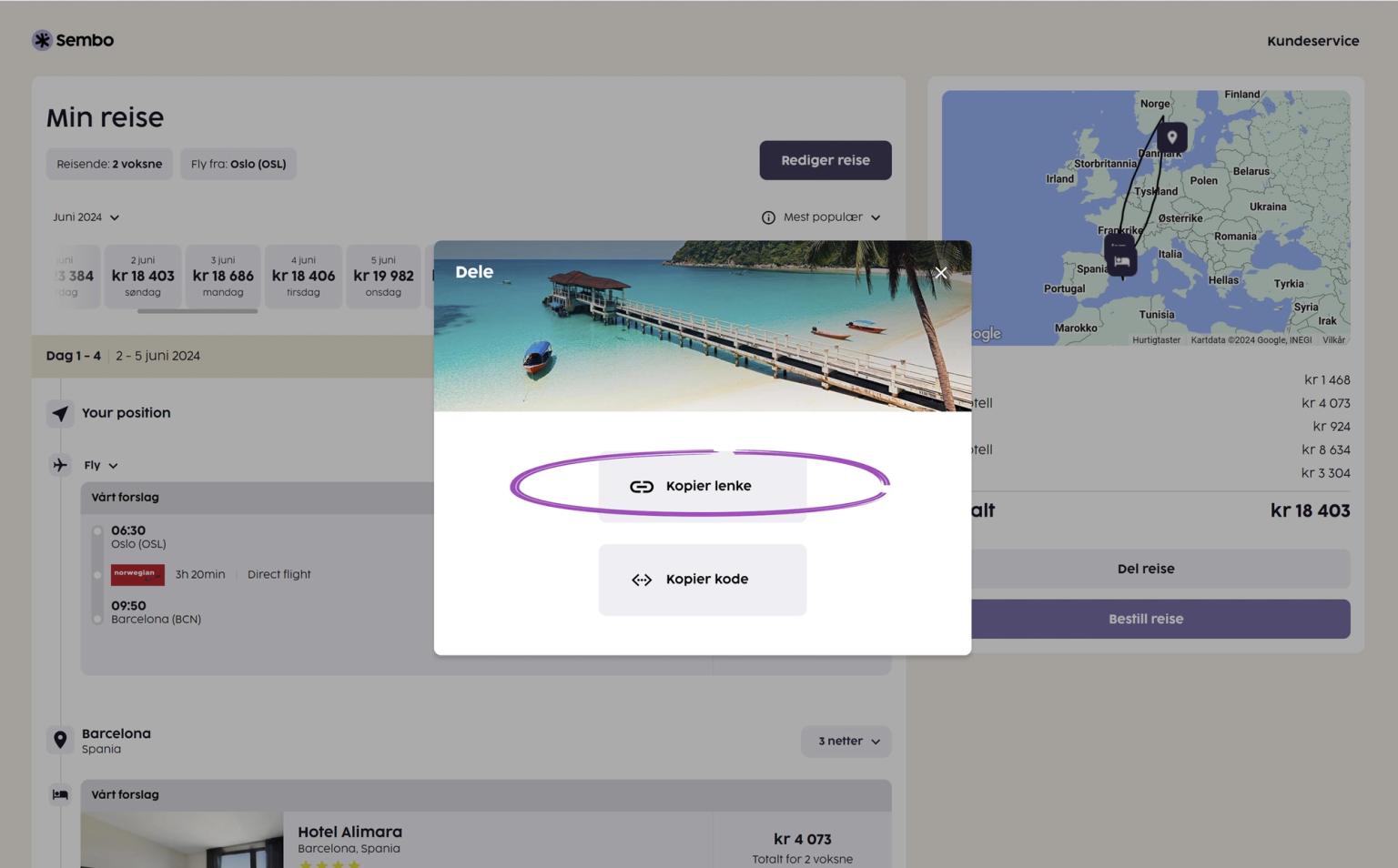This screenshot has width=1398, height=868.
Task: Click the Kopier lenke button
Action: pyautogui.click(x=703, y=487)
